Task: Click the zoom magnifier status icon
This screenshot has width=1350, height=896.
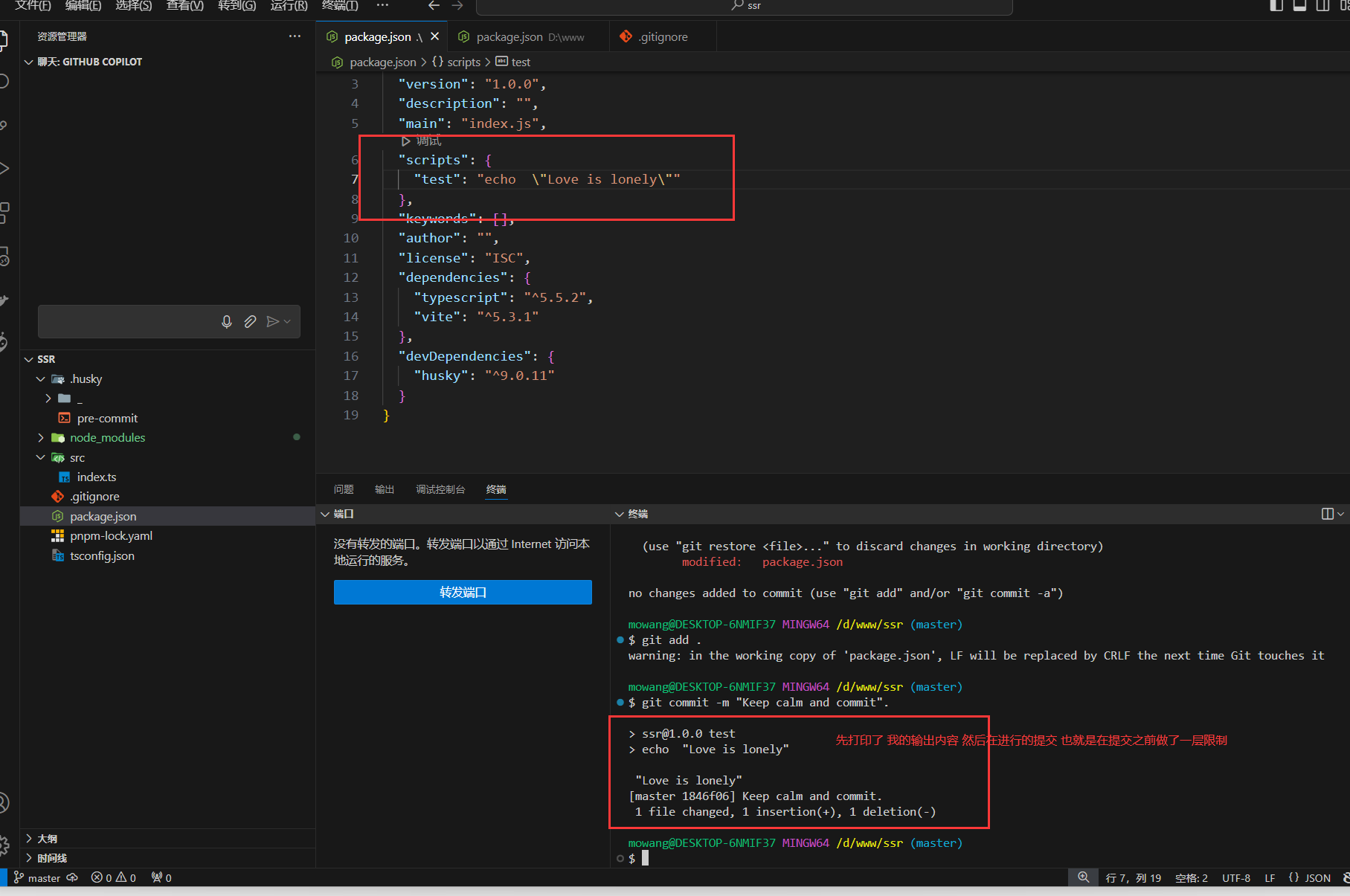Action: 1084,878
